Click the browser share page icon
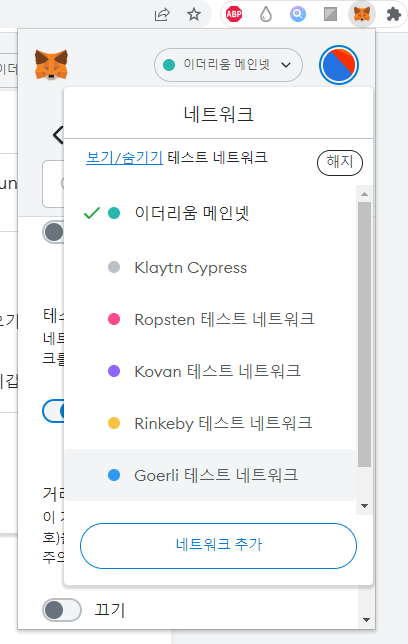This screenshot has height=644, width=408. (162, 15)
